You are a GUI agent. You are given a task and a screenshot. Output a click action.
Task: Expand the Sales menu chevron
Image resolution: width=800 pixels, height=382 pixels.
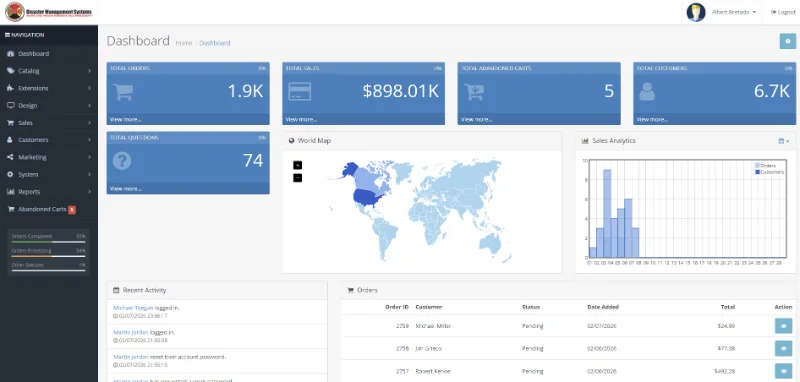89,123
